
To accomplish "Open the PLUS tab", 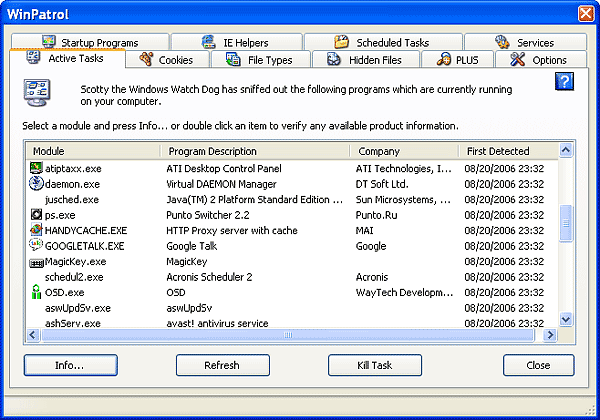I will (x=457, y=60).
